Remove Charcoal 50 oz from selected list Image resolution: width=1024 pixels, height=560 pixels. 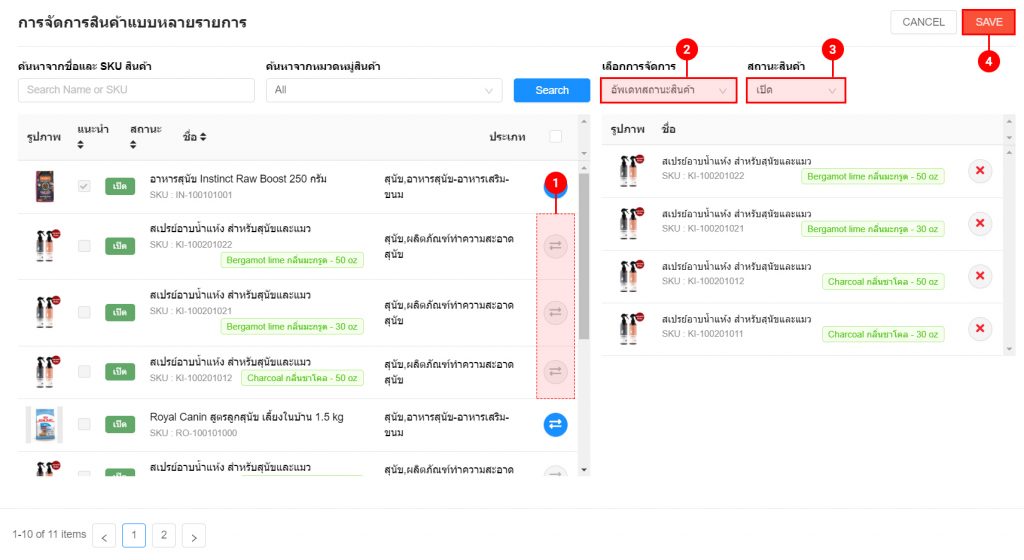[980, 276]
